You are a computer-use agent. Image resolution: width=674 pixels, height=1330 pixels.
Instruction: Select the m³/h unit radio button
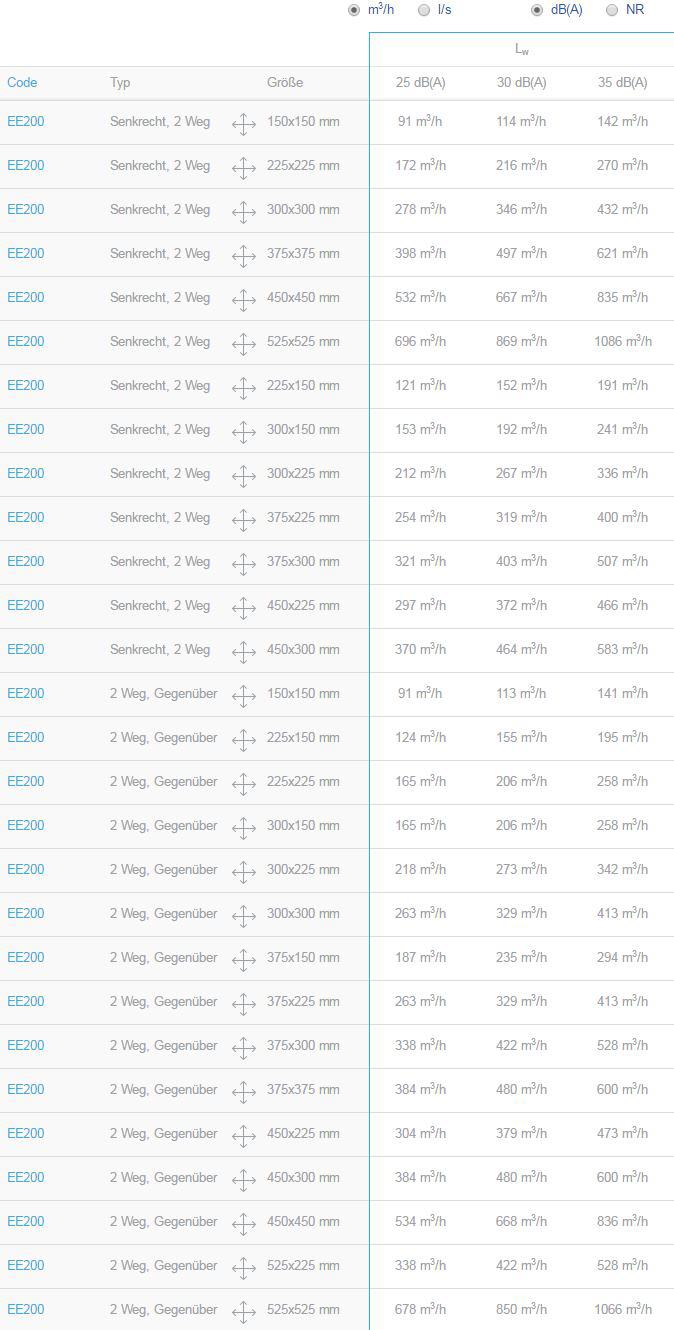click(x=354, y=10)
